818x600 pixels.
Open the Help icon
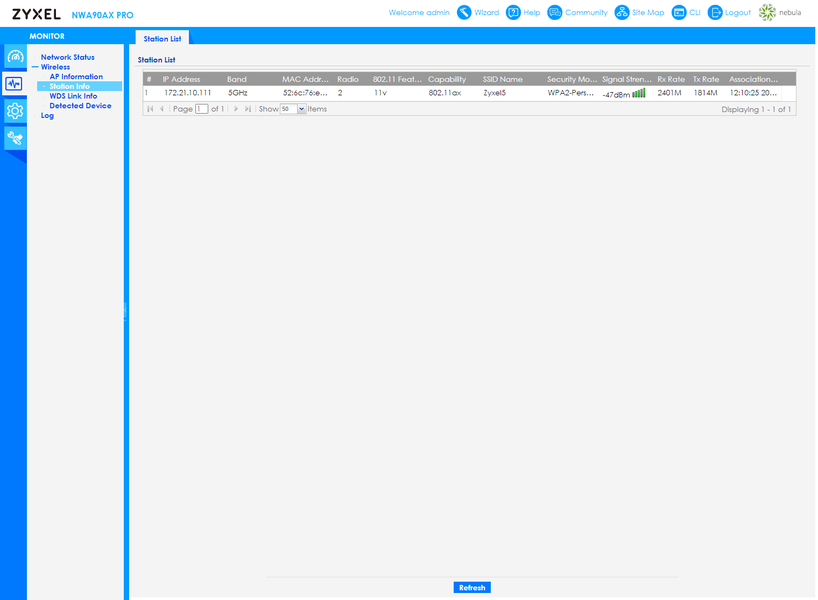[513, 13]
